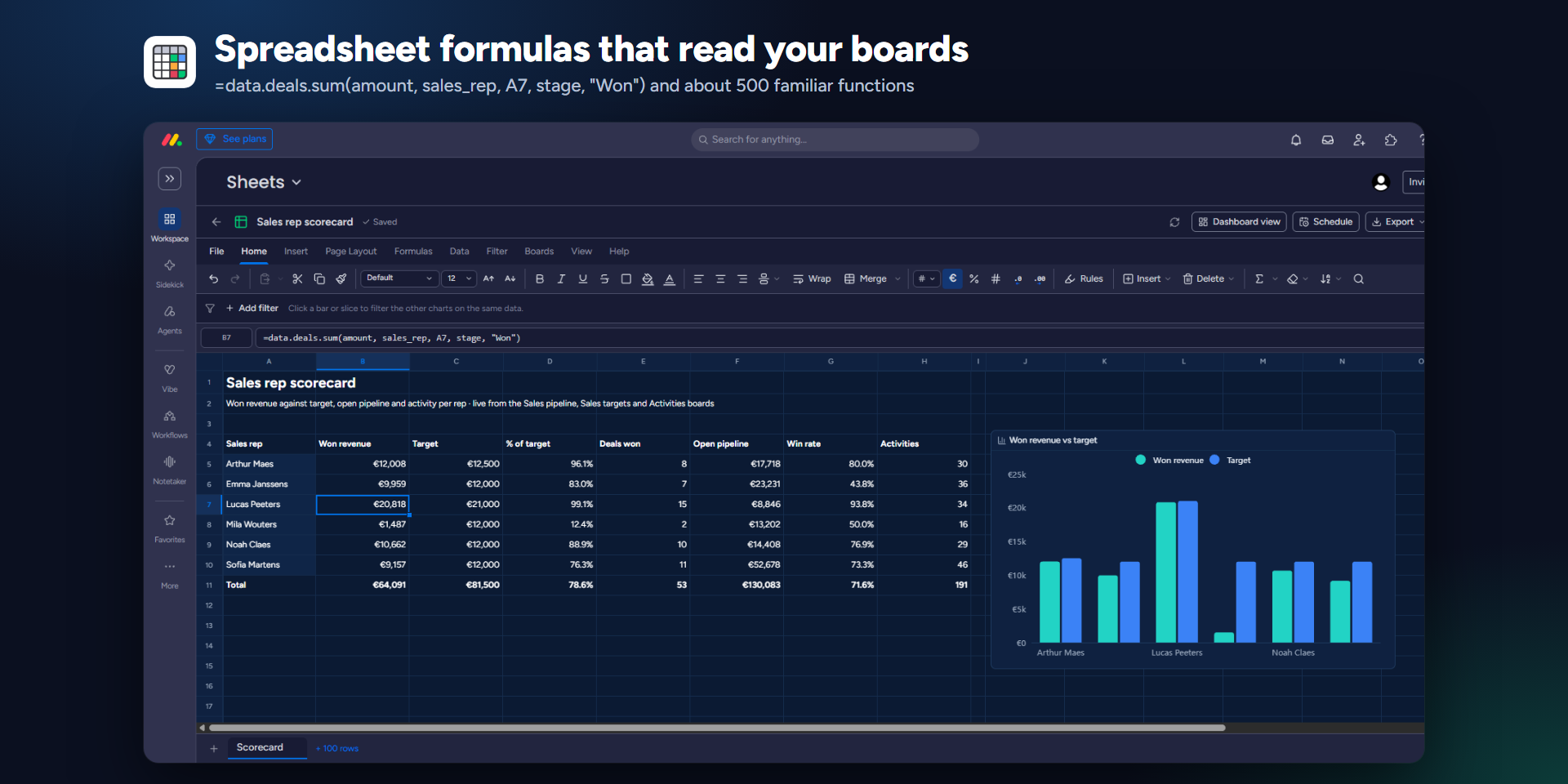The height and width of the screenshot is (784, 1568).
Task: Toggle strikethrough formatting
Action: pyautogui.click(x=604, y=279)
